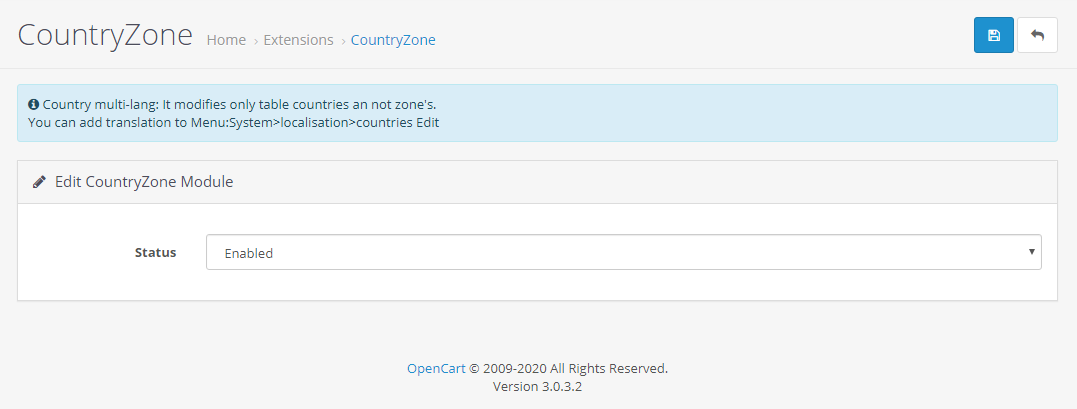1077x409 pixels.
Task: Visit the OpenCart footer link
Action: tap(436, 368)
